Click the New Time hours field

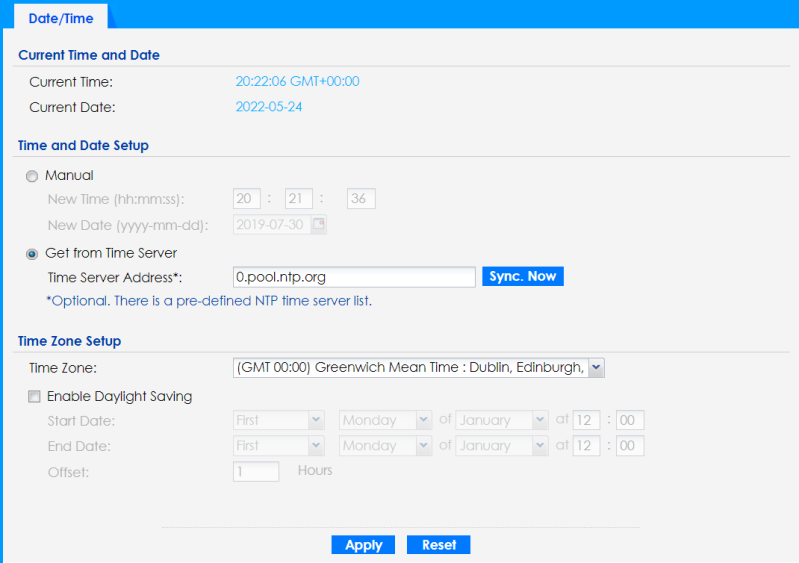[x=247, y=199]
